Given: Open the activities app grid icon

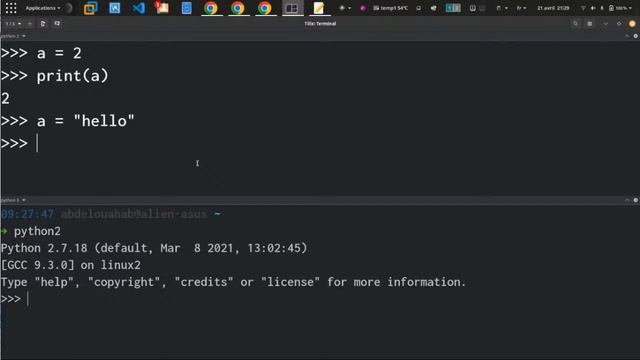Looking at the screenshot, I should (11, 8).
